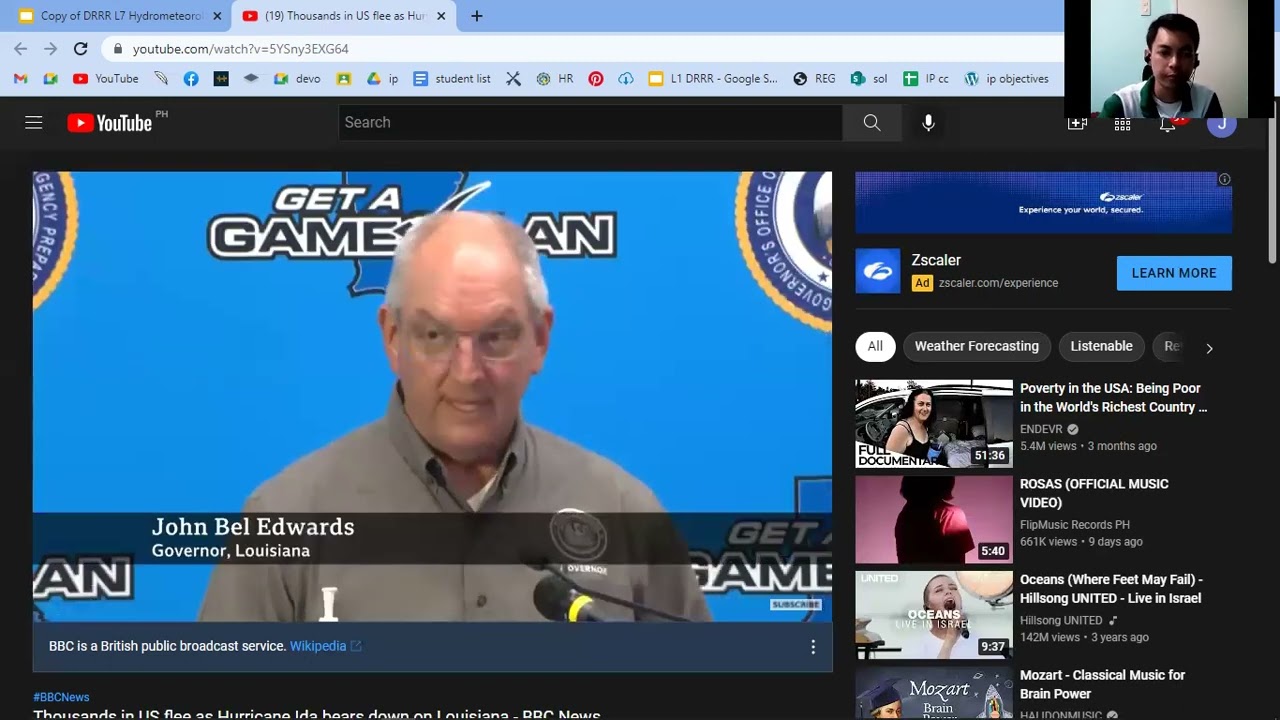Open ROSAS official music video thumbnail
This screenshot has width=1280, height=720.
(934, 519)
